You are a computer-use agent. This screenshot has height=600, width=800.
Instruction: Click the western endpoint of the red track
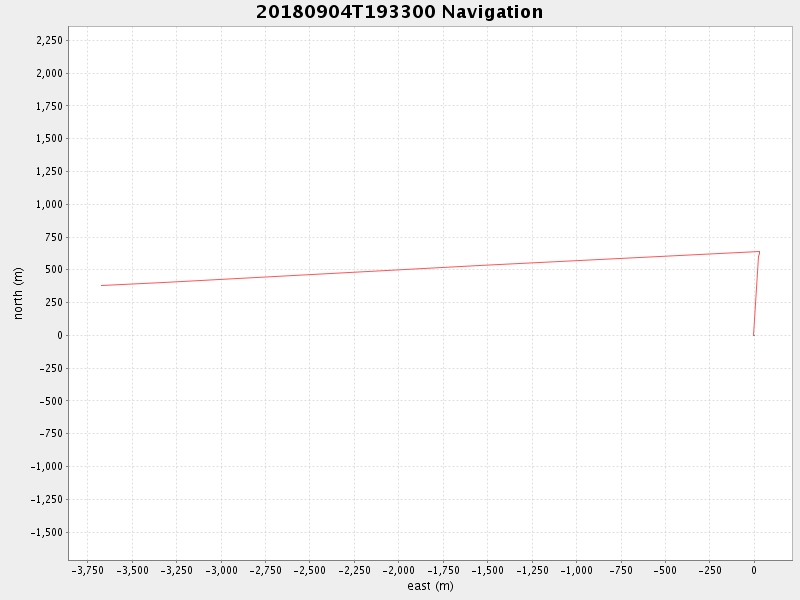102,285
